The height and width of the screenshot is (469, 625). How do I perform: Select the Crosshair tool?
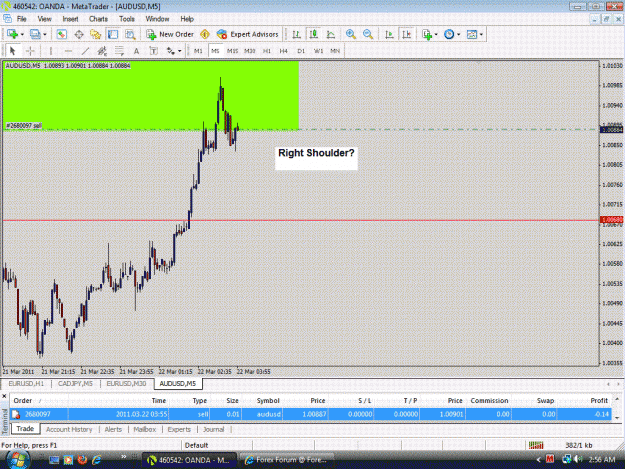[30, 51]
